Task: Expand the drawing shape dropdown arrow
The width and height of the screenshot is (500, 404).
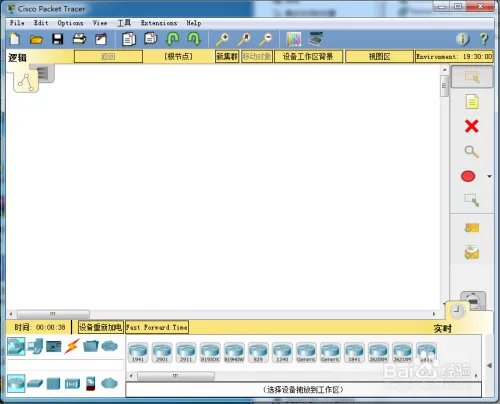Action: pos(489,176)
